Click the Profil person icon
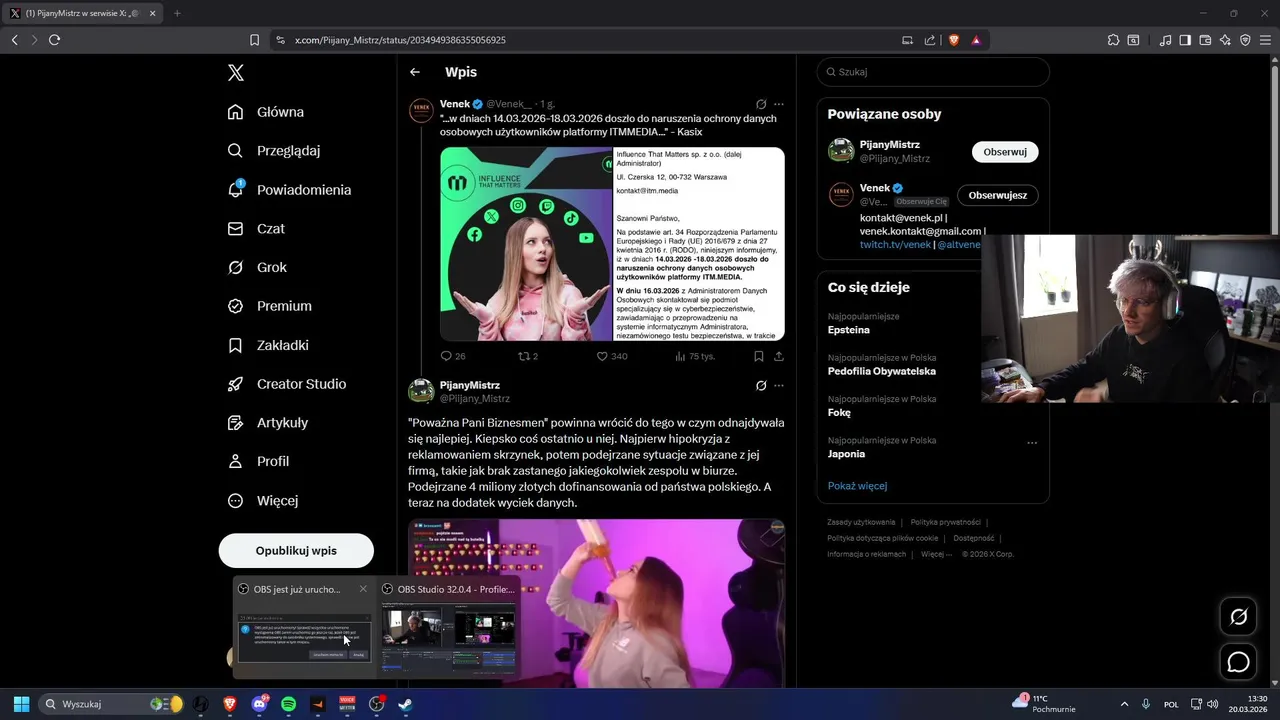 point(235,461)
